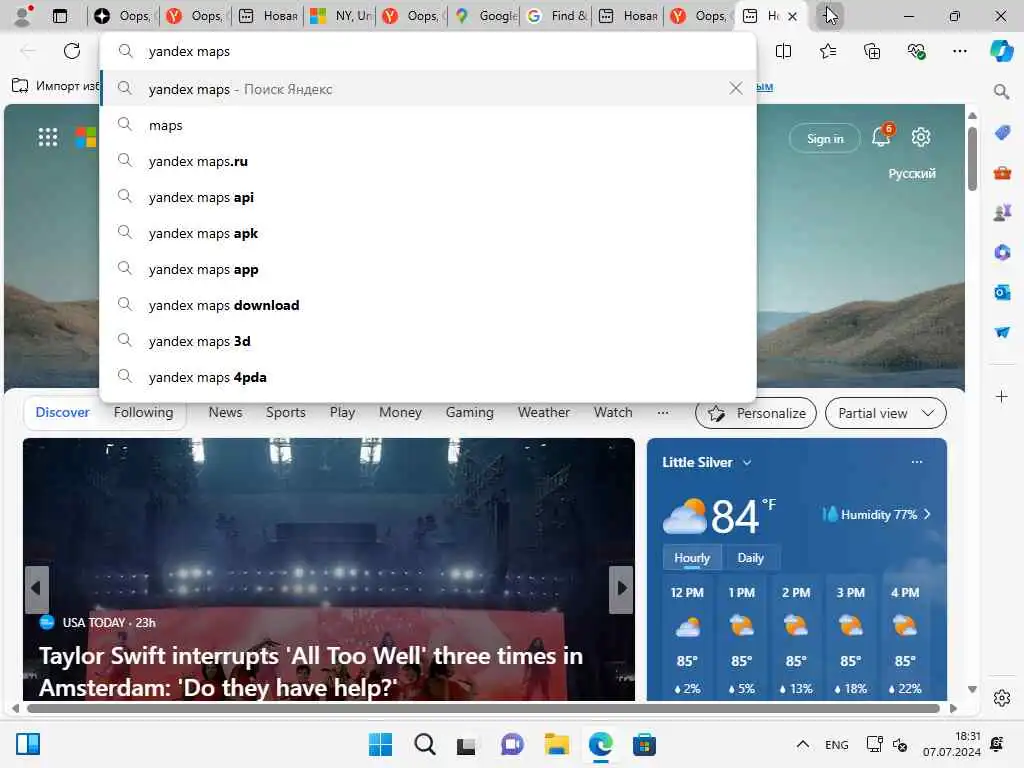Open page settings gear icon
The width and height of the screenshot is (1024, 768).
click(921, 137)
